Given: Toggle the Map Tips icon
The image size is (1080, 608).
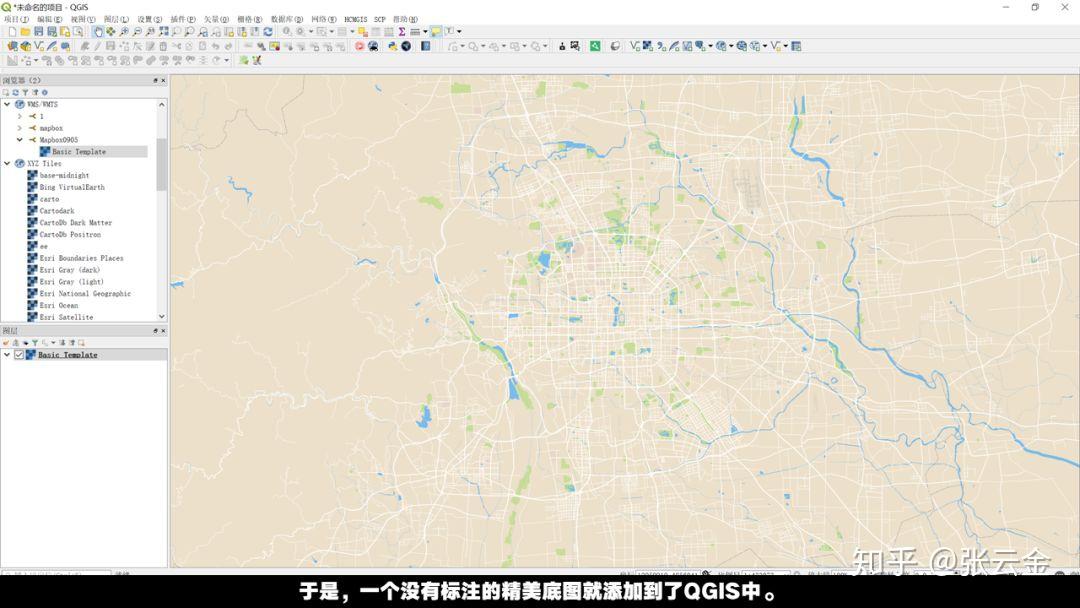Looking at the screenshot, I should point(436,31).
